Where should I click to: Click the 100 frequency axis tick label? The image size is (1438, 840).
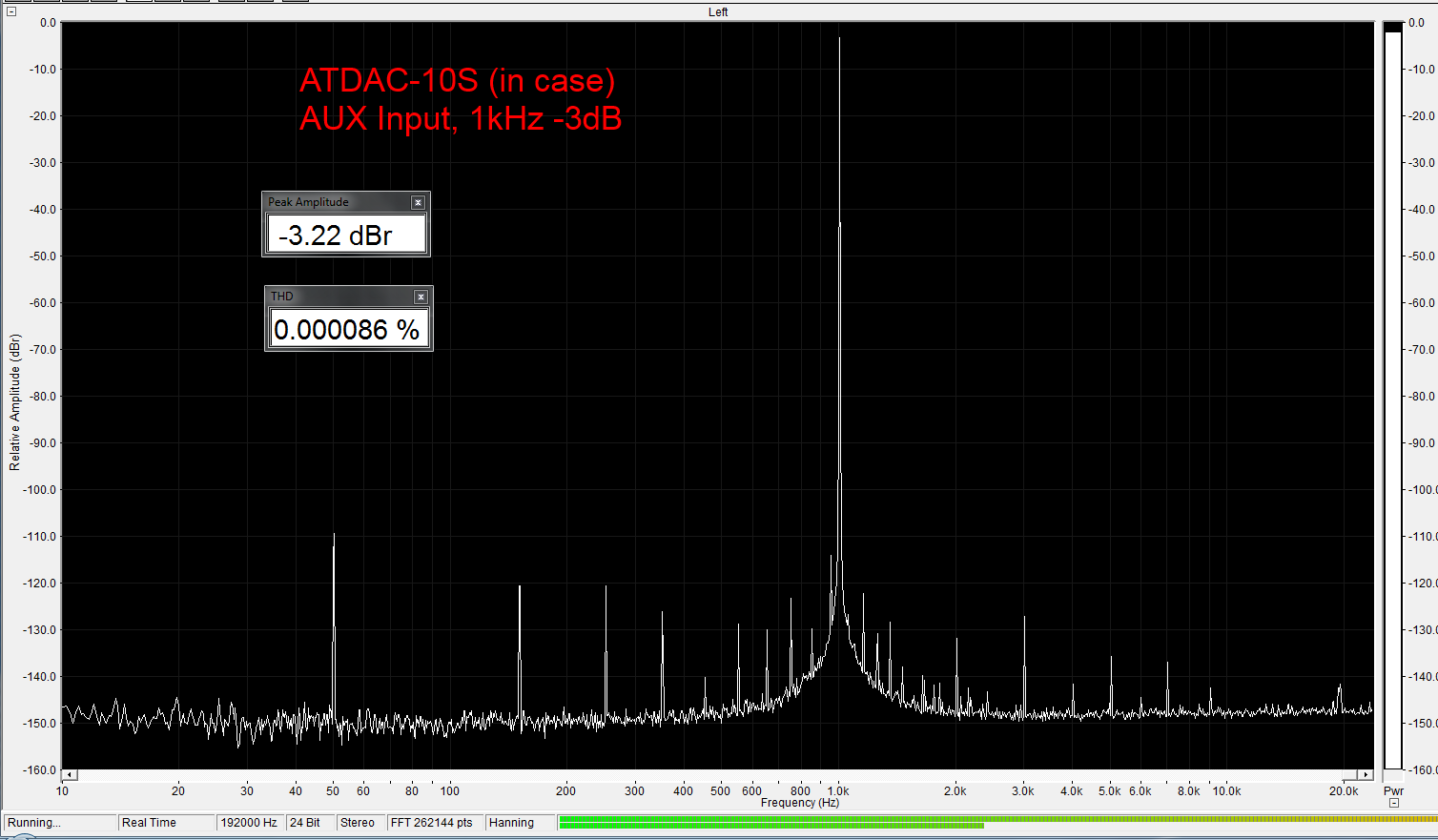pos(450,790)
